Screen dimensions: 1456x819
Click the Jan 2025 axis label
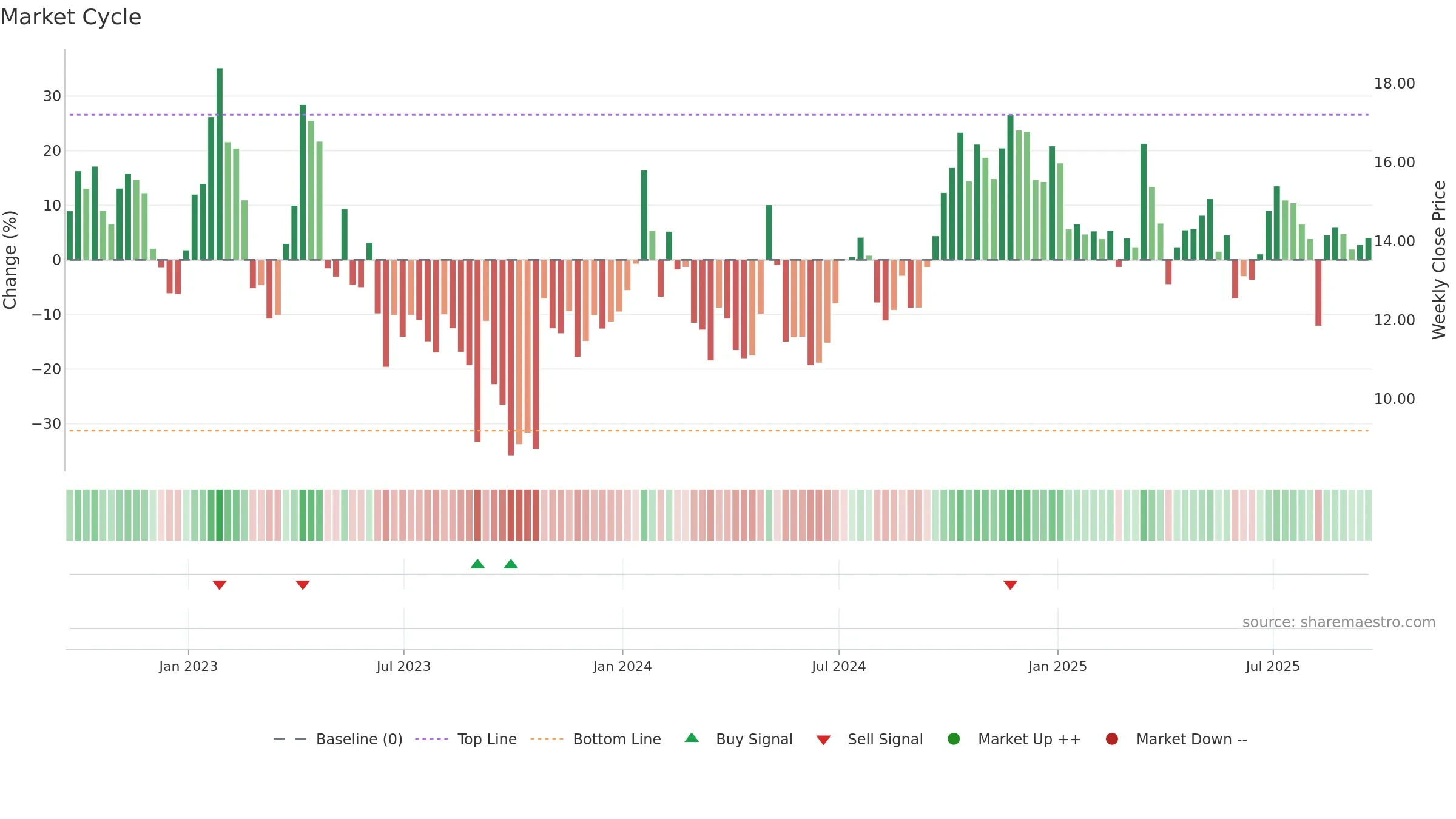(1057, 667)
